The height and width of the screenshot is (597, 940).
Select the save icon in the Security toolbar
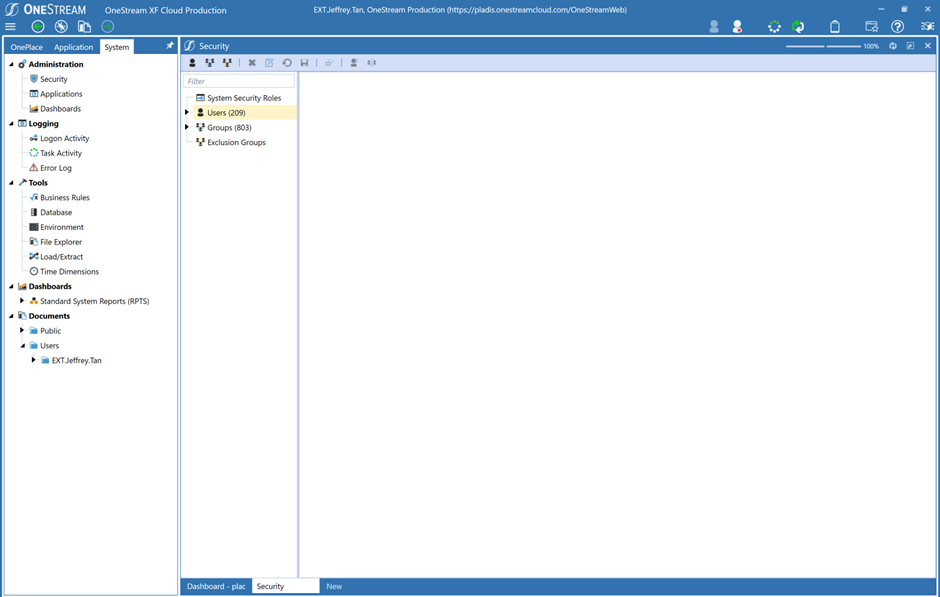[302, 62]
